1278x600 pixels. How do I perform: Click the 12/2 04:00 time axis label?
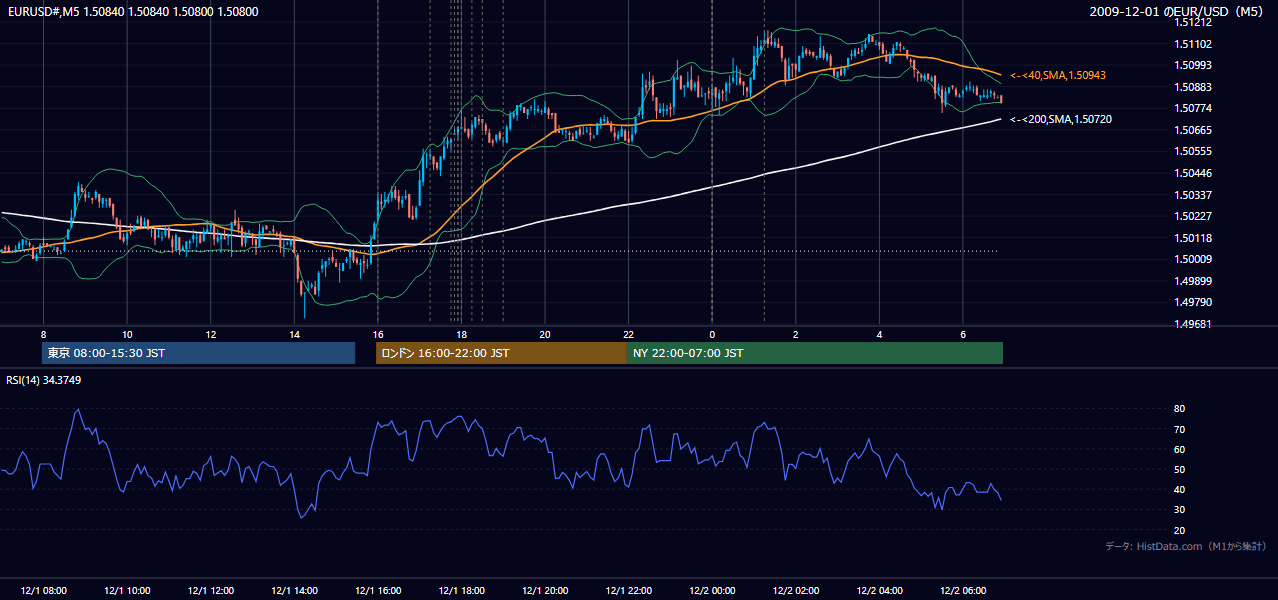point(880,591)
